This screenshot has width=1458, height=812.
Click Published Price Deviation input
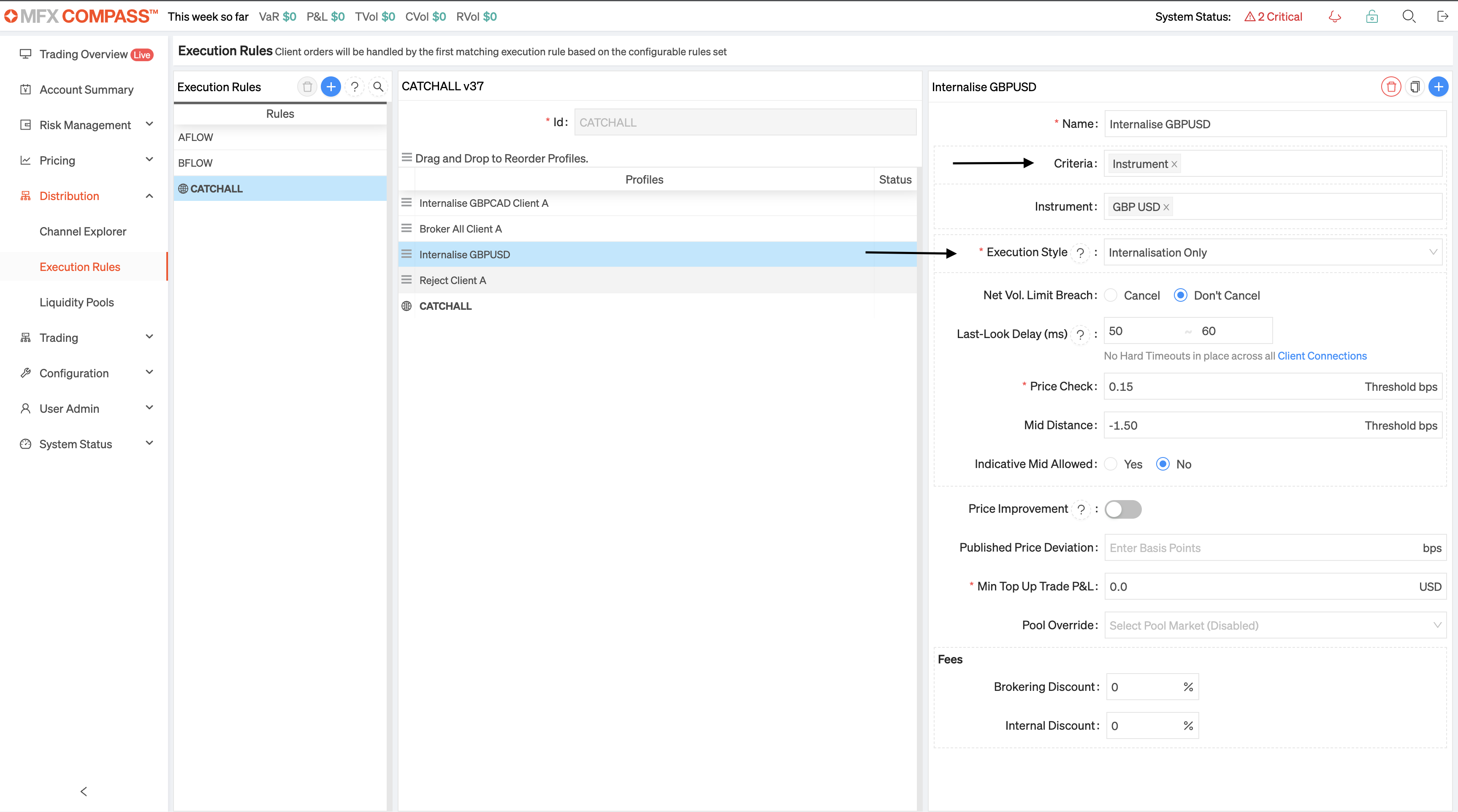point(1275,548)
